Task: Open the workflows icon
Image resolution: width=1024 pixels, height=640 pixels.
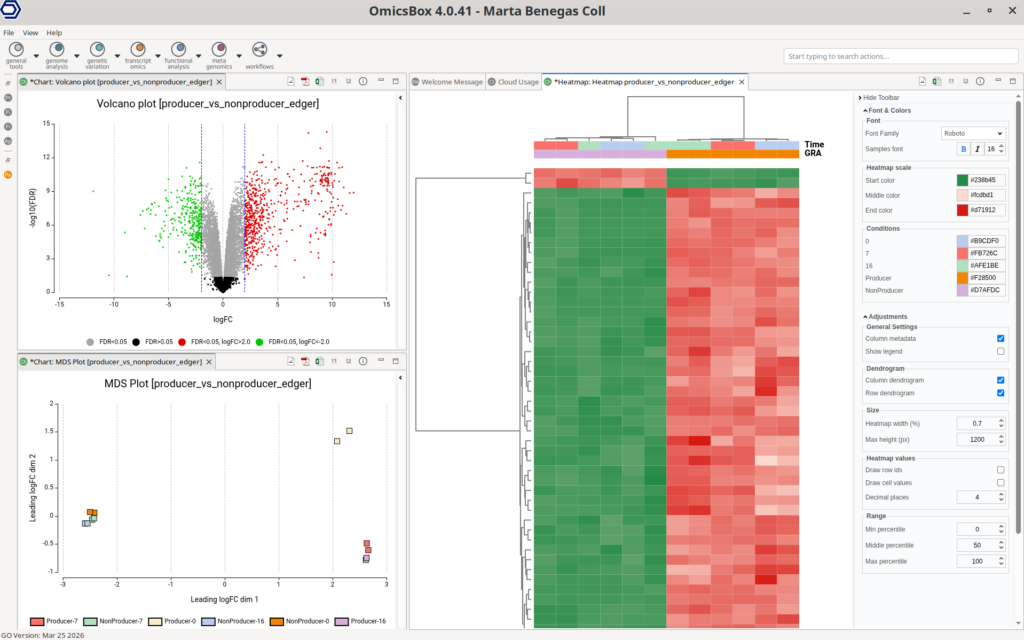Action: [x=260, y=50]
